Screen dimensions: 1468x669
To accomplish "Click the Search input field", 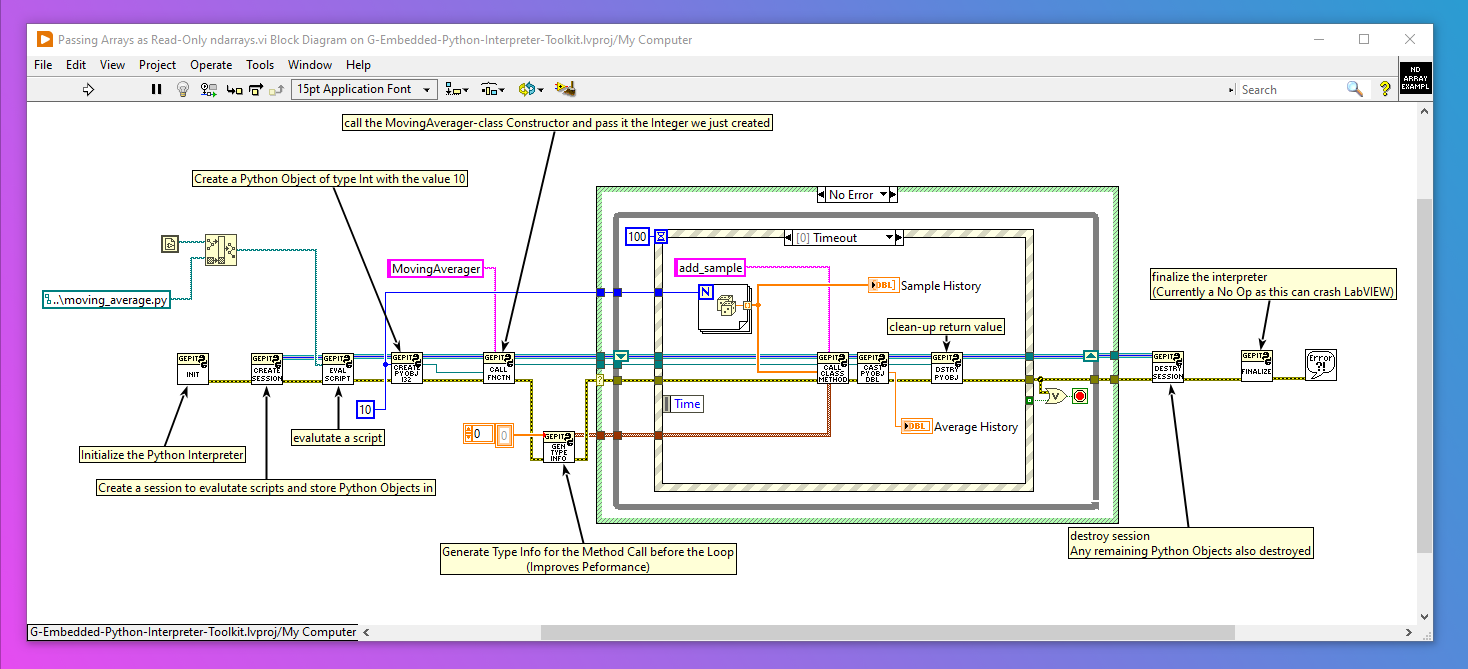I will 1291,89.
